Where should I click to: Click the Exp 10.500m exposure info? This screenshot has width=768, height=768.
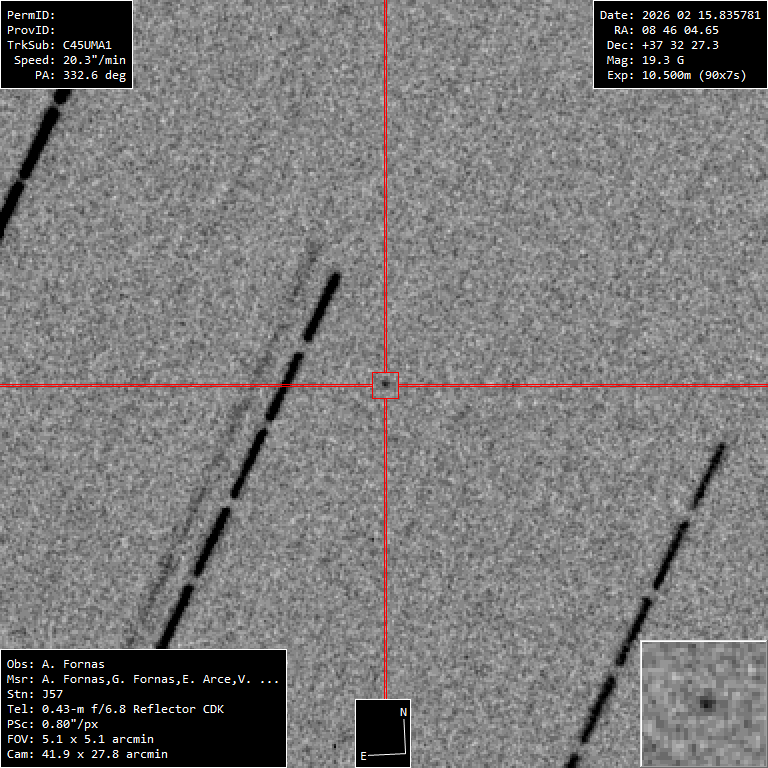(x=679, y=75)
